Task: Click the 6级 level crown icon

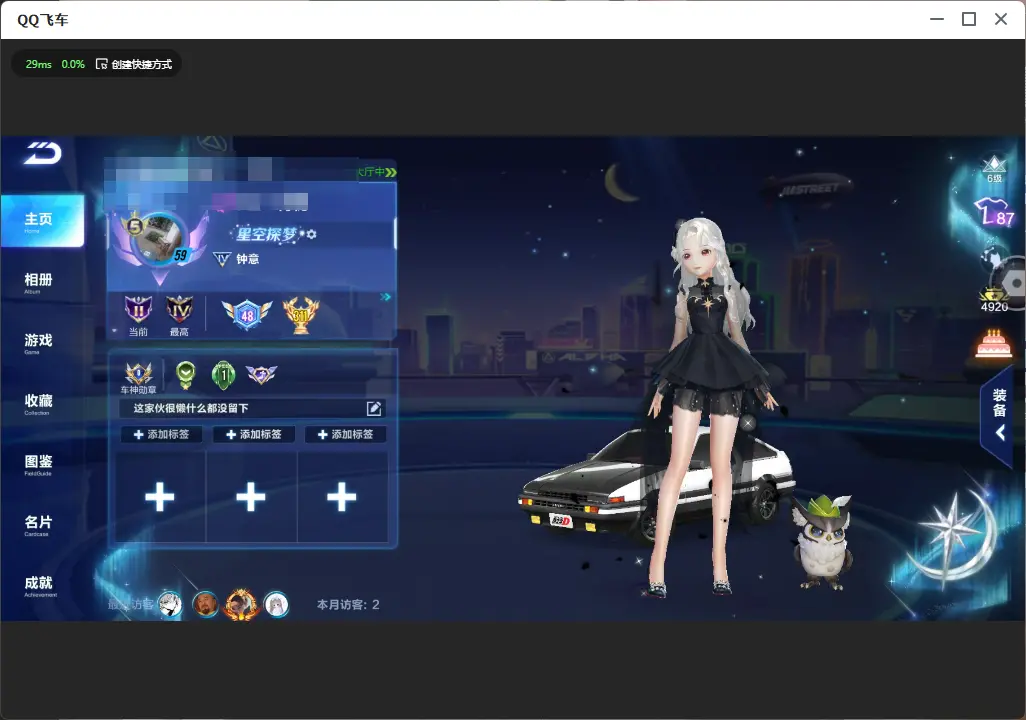Action: pos(994,169)
